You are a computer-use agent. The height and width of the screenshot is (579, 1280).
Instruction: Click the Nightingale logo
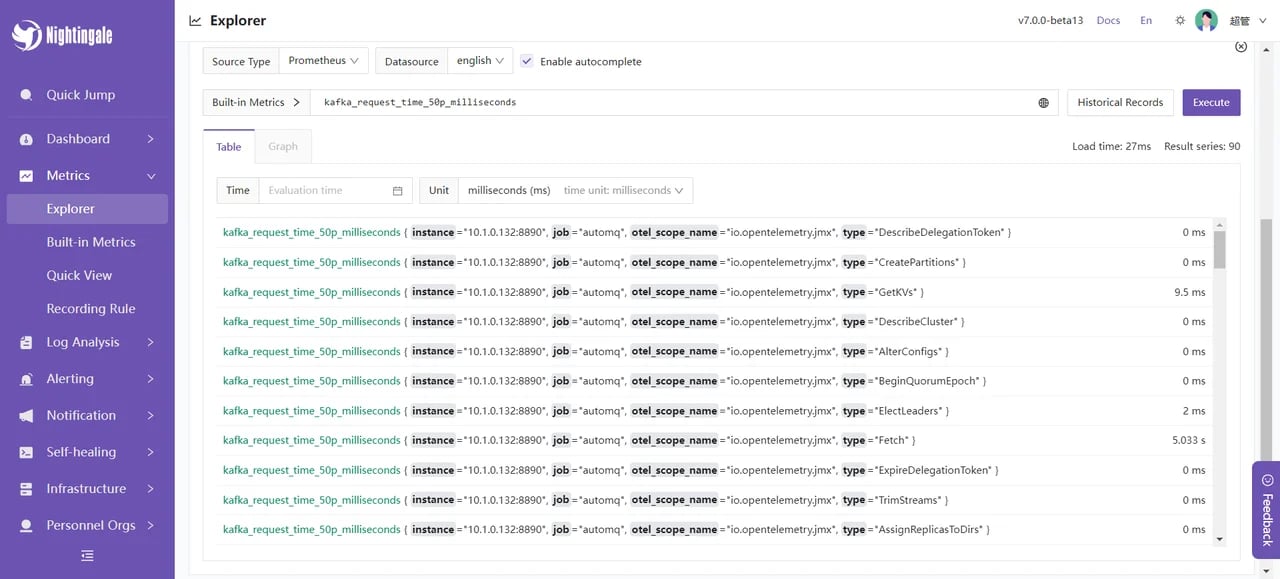click(62, 36)
